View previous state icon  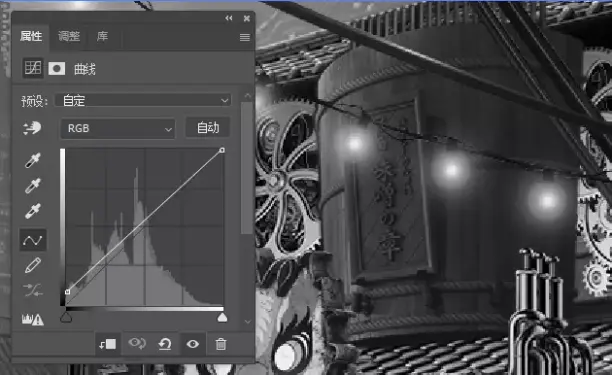pos(137,344)
